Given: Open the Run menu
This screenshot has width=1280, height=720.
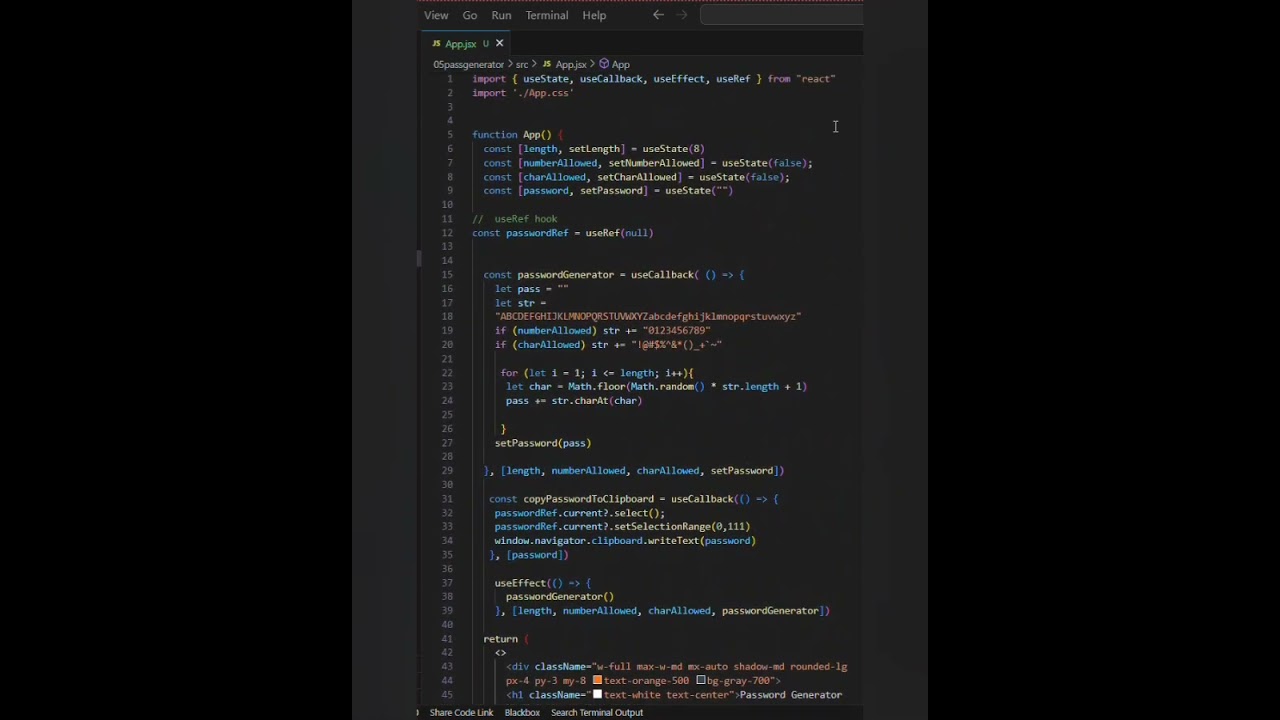Looking at the screenshot, I should click(501, 15).
